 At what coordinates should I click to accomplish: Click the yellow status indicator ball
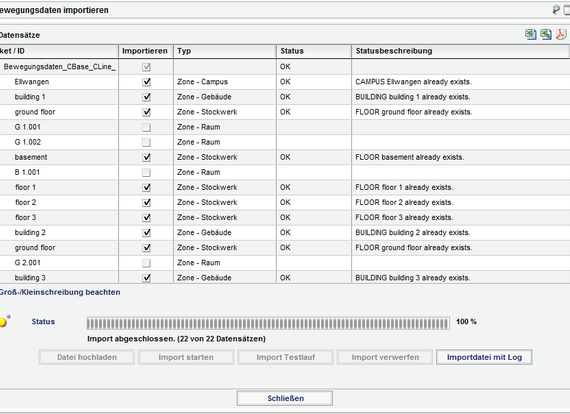tap(3, 322)
